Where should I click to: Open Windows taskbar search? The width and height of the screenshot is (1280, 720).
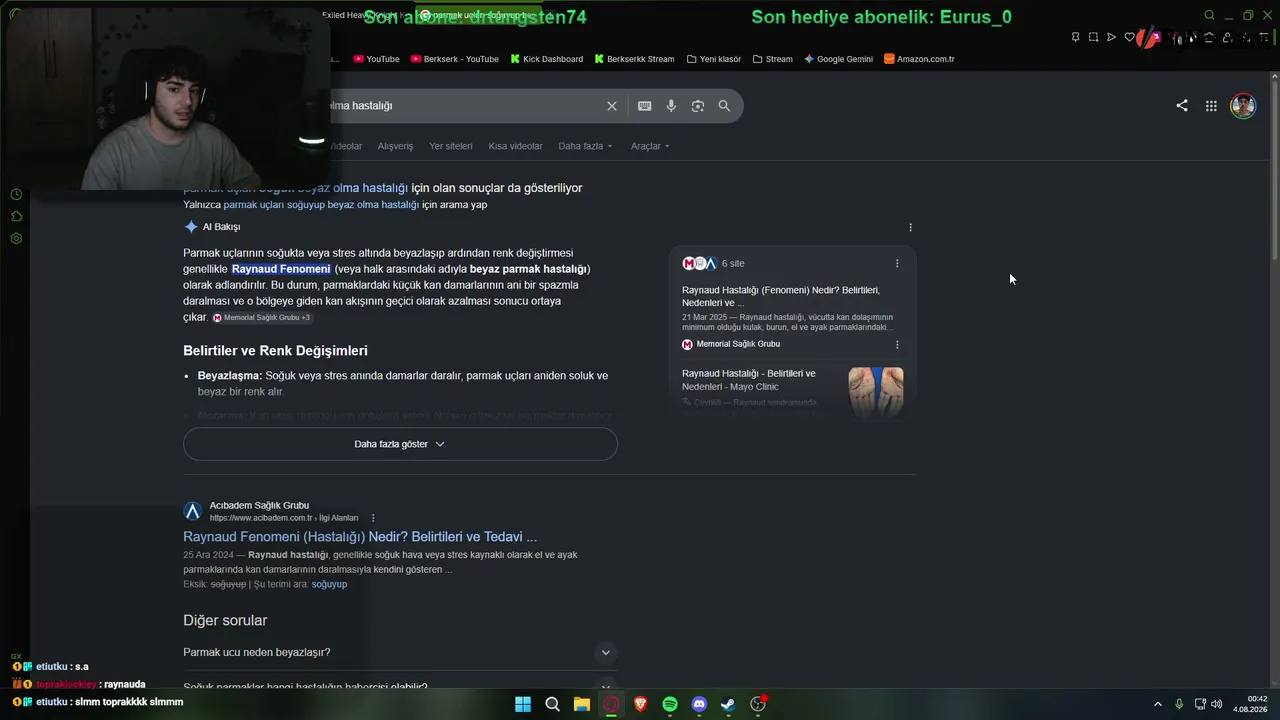[x=552, y=704]
